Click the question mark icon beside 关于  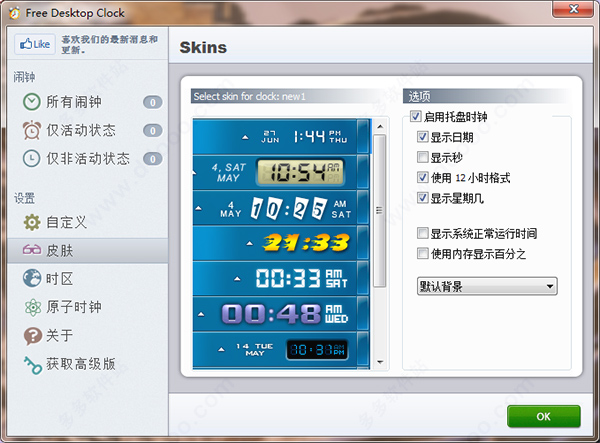[x=33, y=336]
